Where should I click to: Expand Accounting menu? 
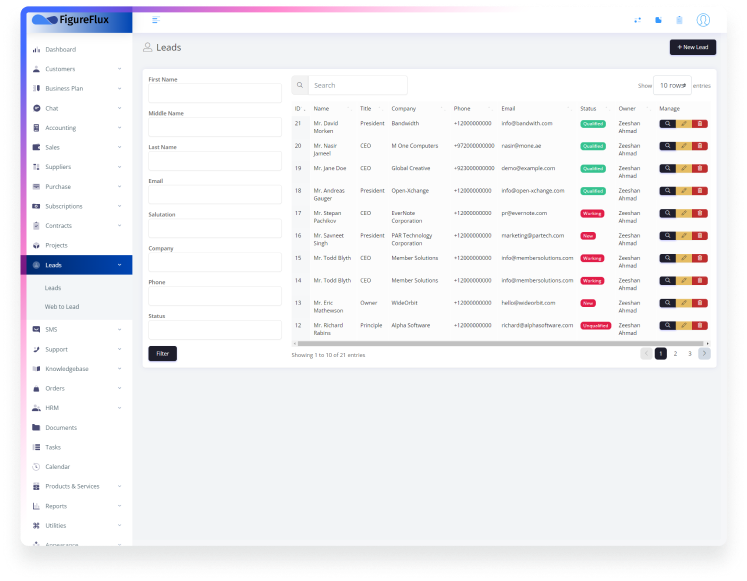point(76,128)
